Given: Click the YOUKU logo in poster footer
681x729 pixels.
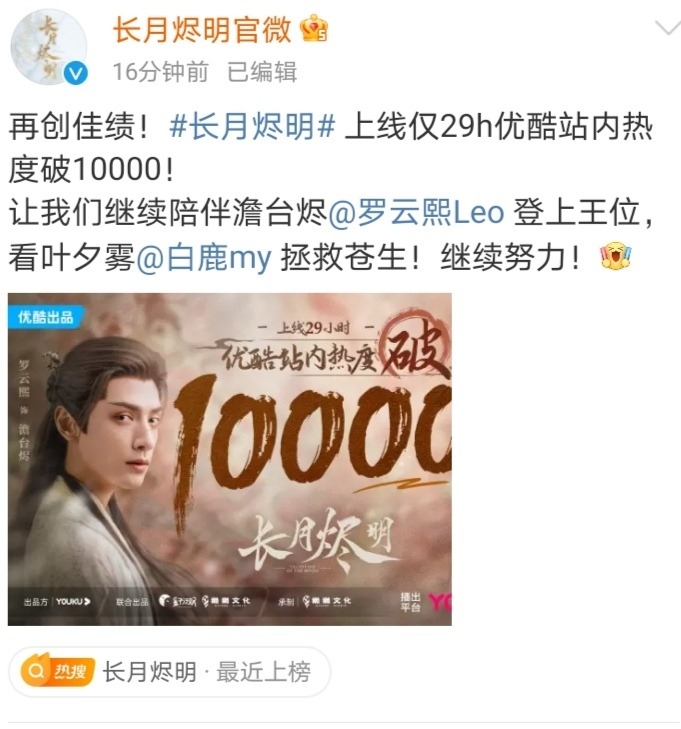Looking at the screenshot, I should point(73,602).
